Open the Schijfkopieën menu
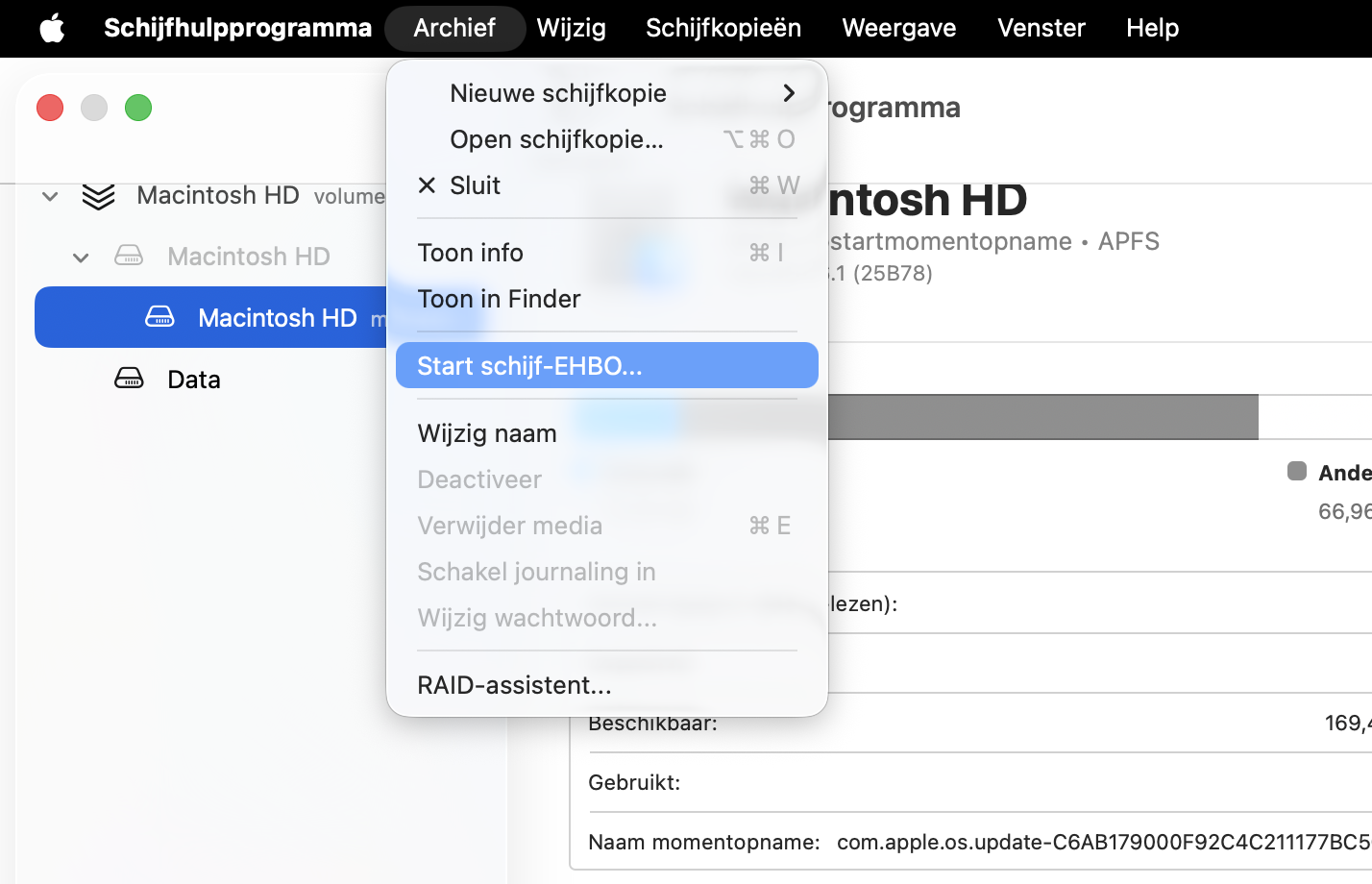Image resolution: width=1372 pixels, height=884 pixels. (723, 28)
